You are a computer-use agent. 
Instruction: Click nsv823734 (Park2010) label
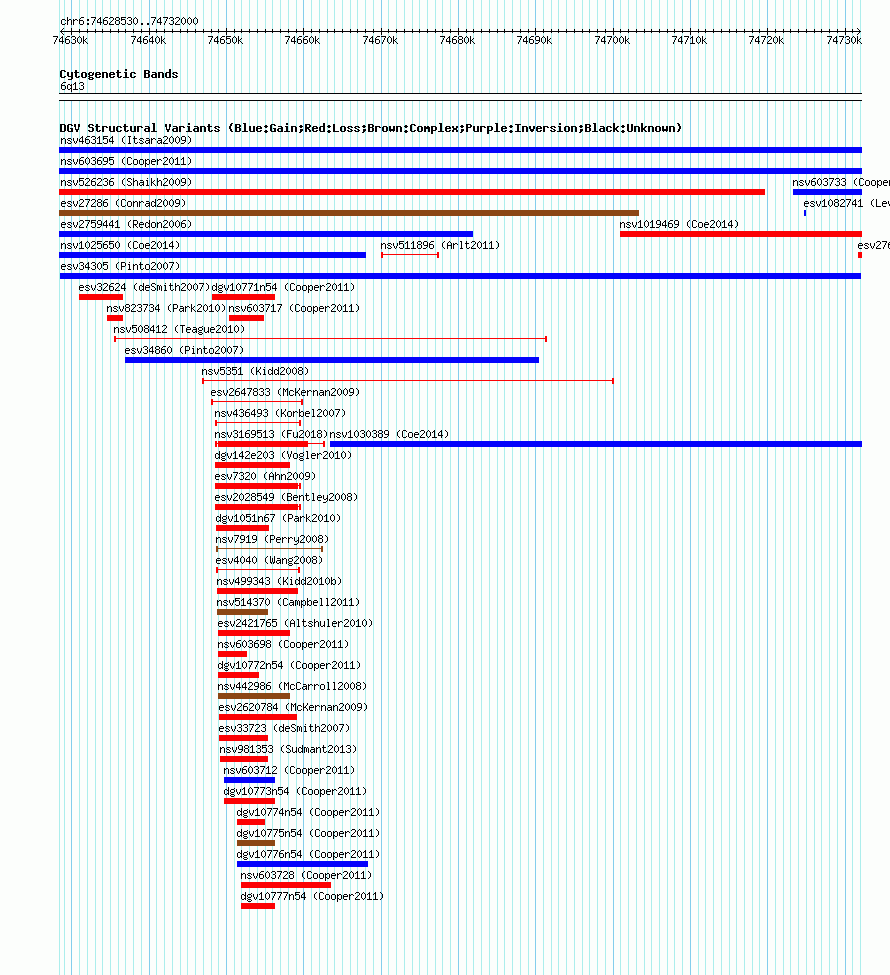click(165, 308)
